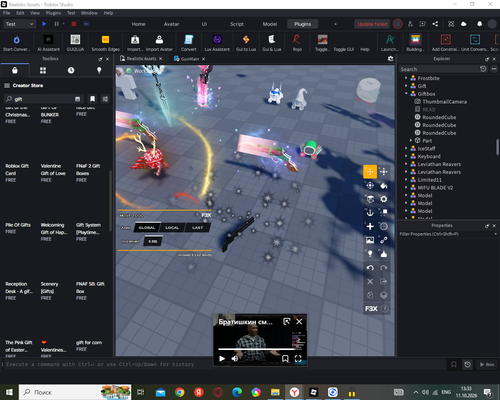The image size is (500, 400).
Task: Choose the F3X lighting bulb tool
Action: click(x=370, y=254)
